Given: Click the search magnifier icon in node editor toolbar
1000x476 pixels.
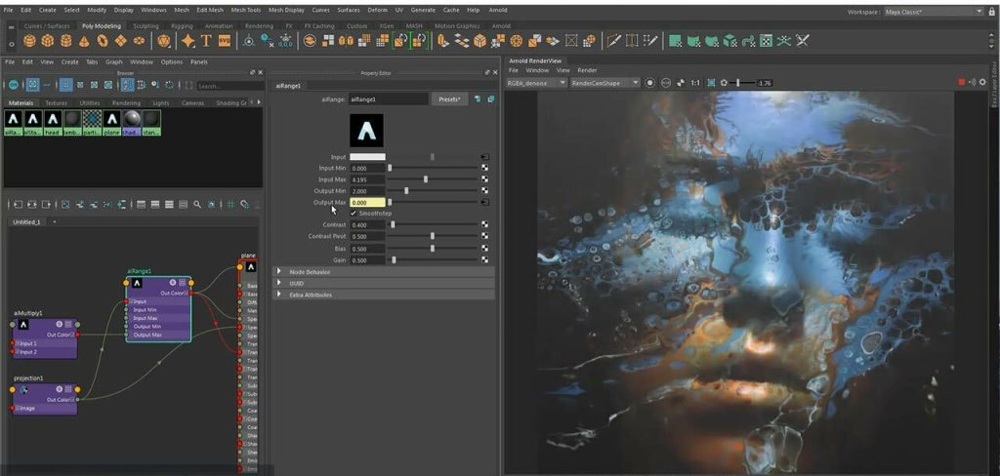Looking at the screenshot, I should click(x=197, y=204).
